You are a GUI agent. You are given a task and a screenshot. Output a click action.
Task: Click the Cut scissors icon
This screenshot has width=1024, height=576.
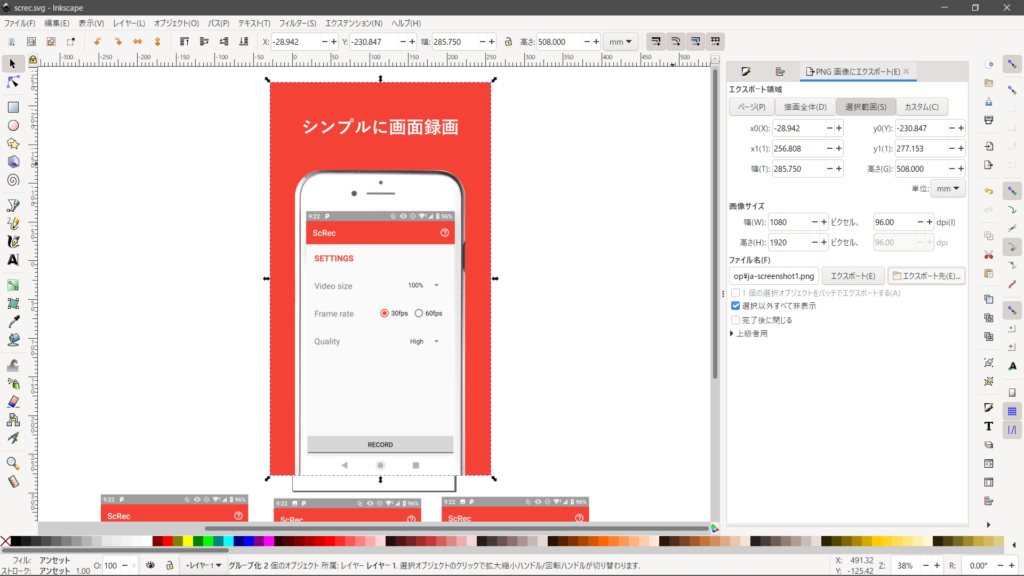[989, 255]
